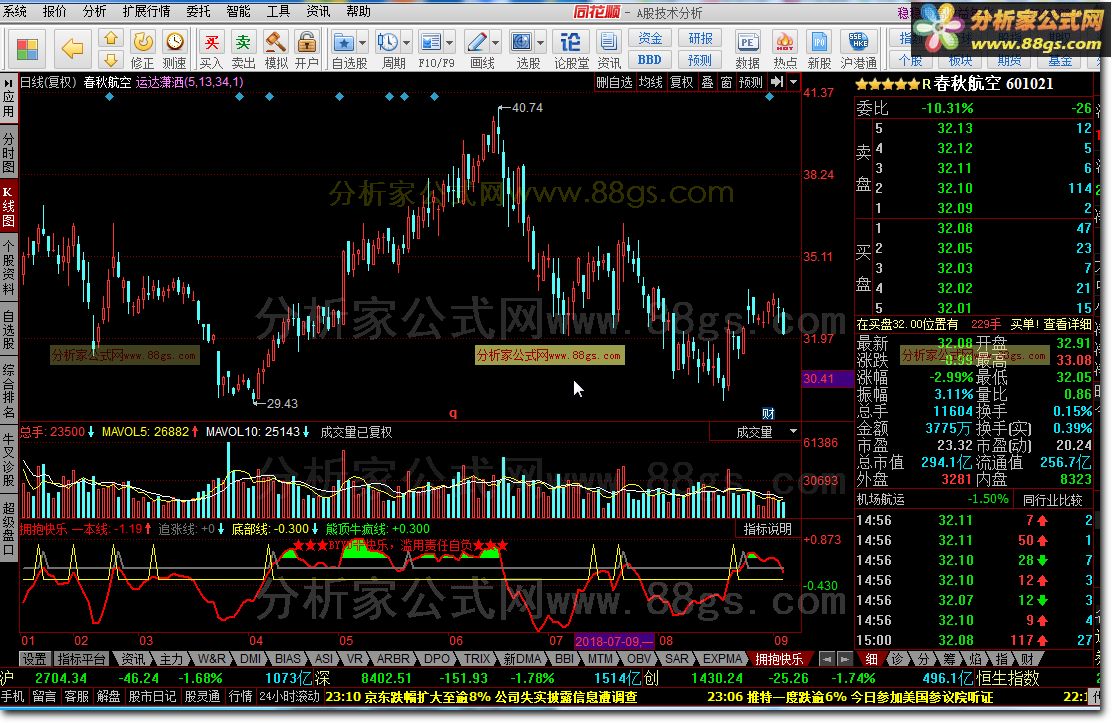Click the 资金 button
Screen dimensions: 1113x723
[x=649, y=38]
